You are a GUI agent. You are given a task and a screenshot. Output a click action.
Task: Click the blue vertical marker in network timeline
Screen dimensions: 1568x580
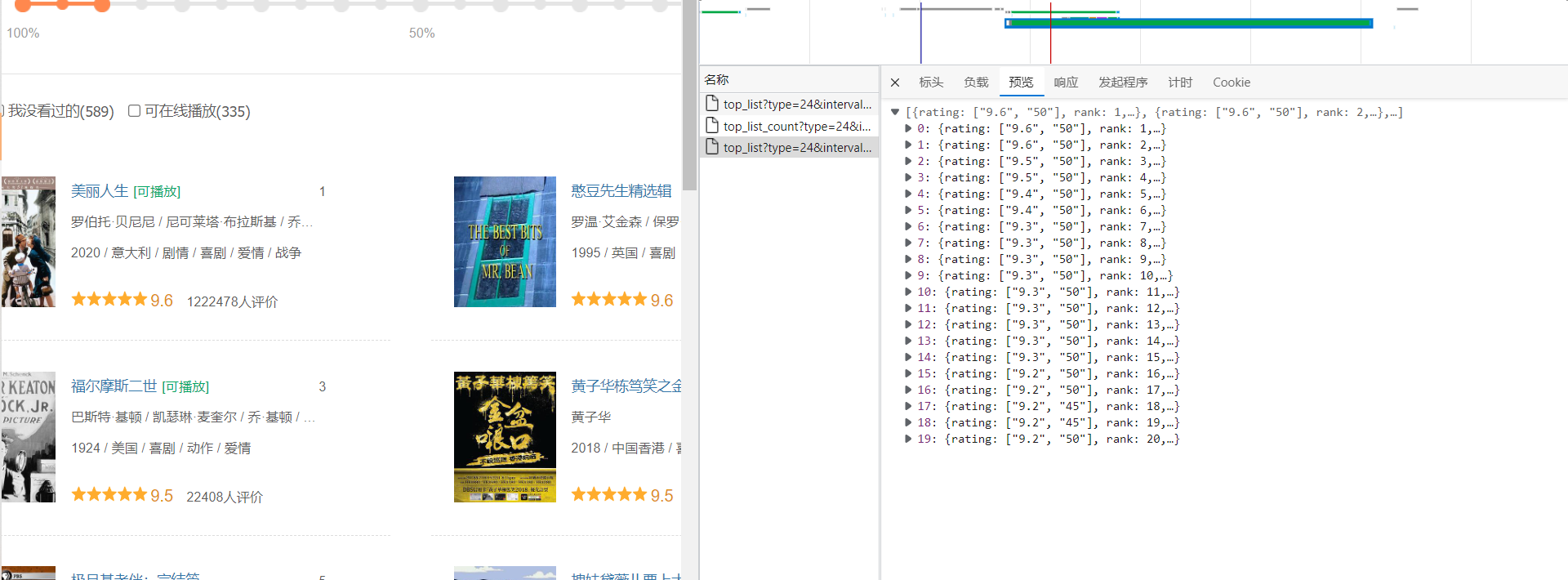920,33
